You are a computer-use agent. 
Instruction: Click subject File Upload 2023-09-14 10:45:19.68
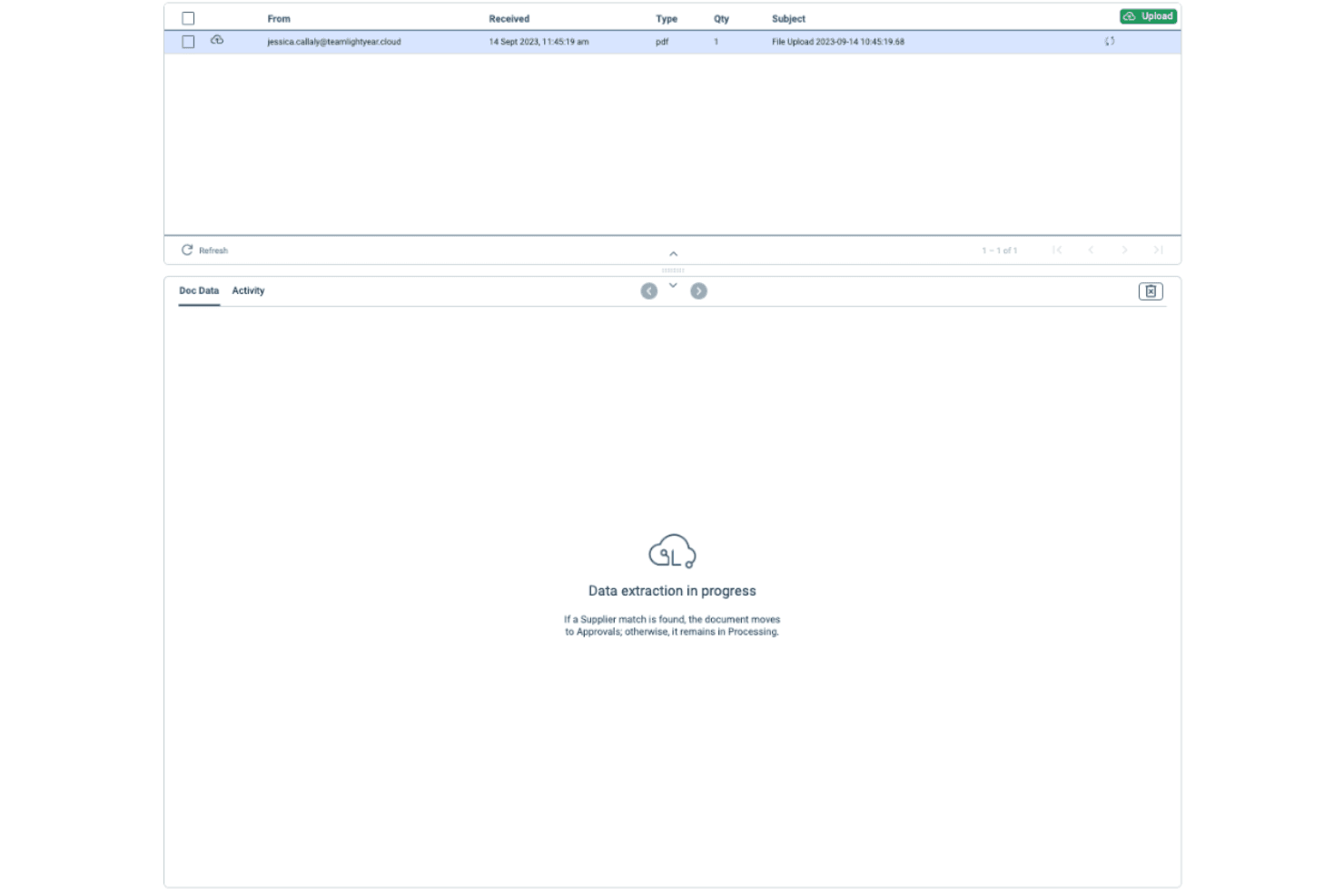click(x=838, y=42)
